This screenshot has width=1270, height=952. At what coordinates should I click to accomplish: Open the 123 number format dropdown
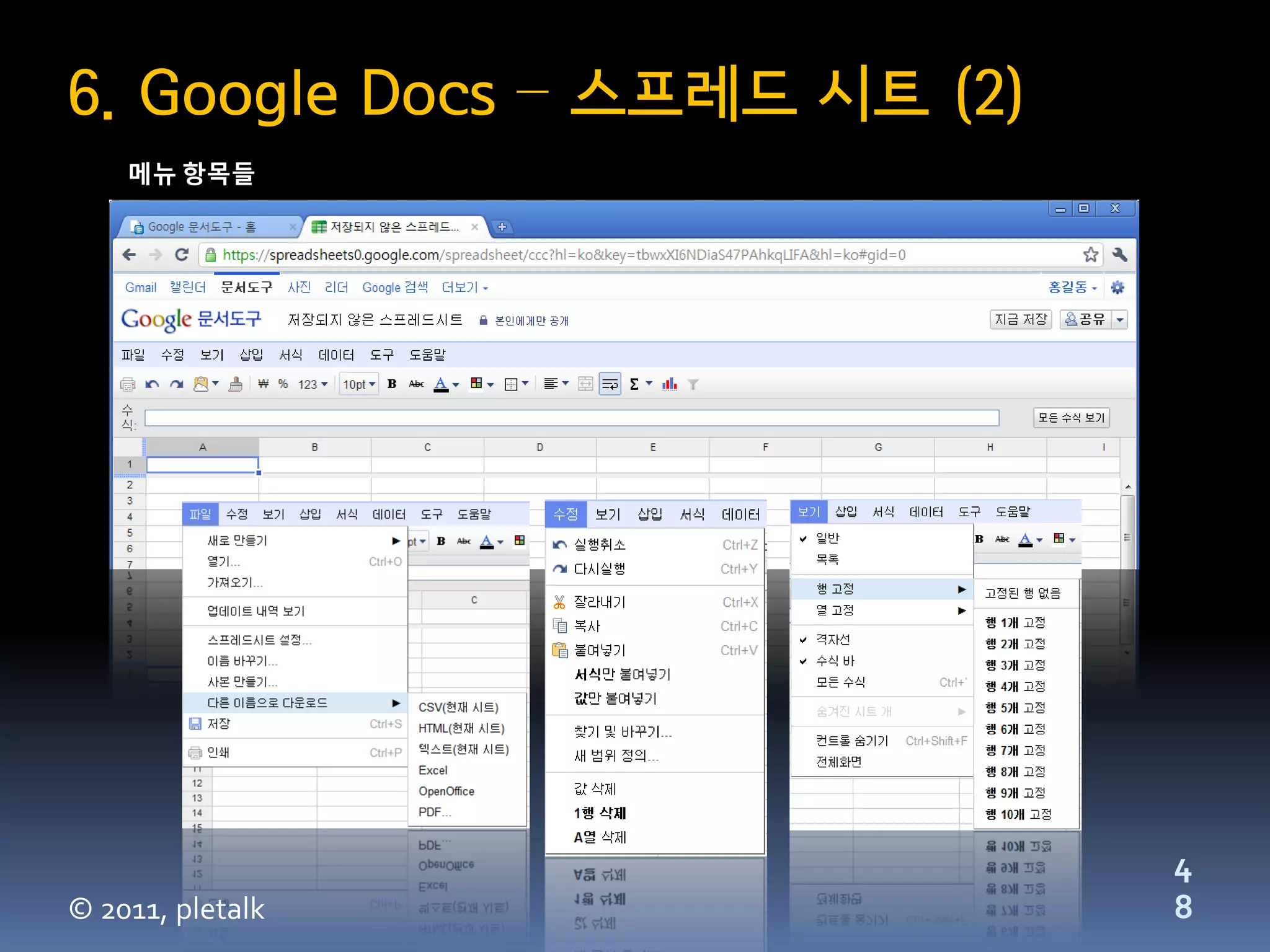tap(313, 384)
